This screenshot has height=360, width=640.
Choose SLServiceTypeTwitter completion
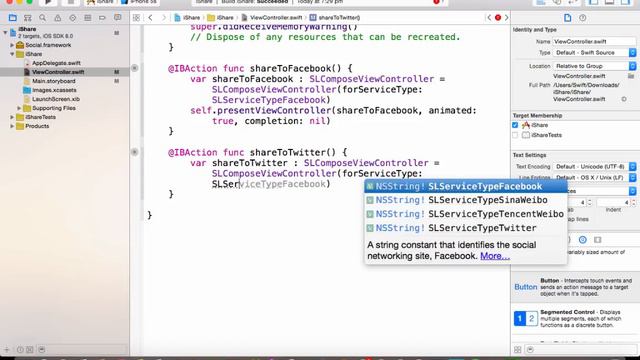point(466,228)
